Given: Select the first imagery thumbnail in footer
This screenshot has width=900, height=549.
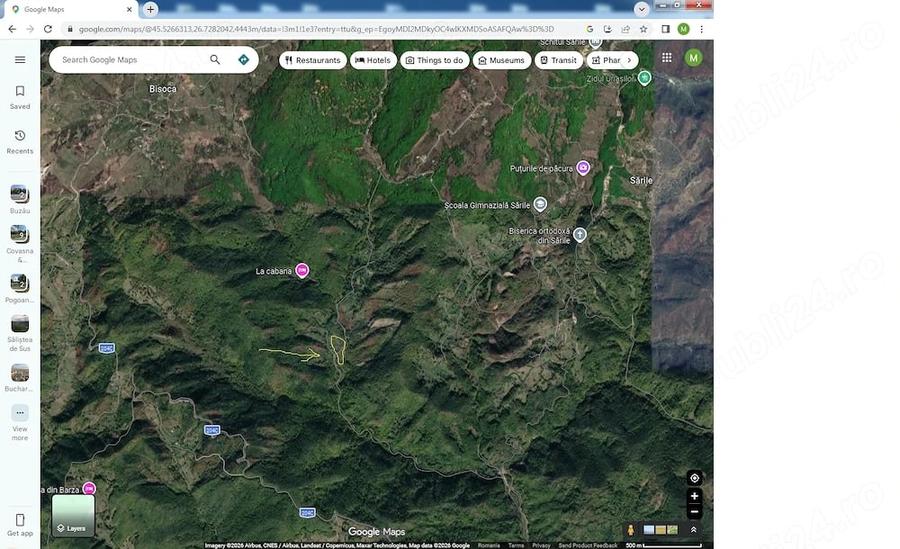Looking at the screenshot, I should [x=649, y=529].
